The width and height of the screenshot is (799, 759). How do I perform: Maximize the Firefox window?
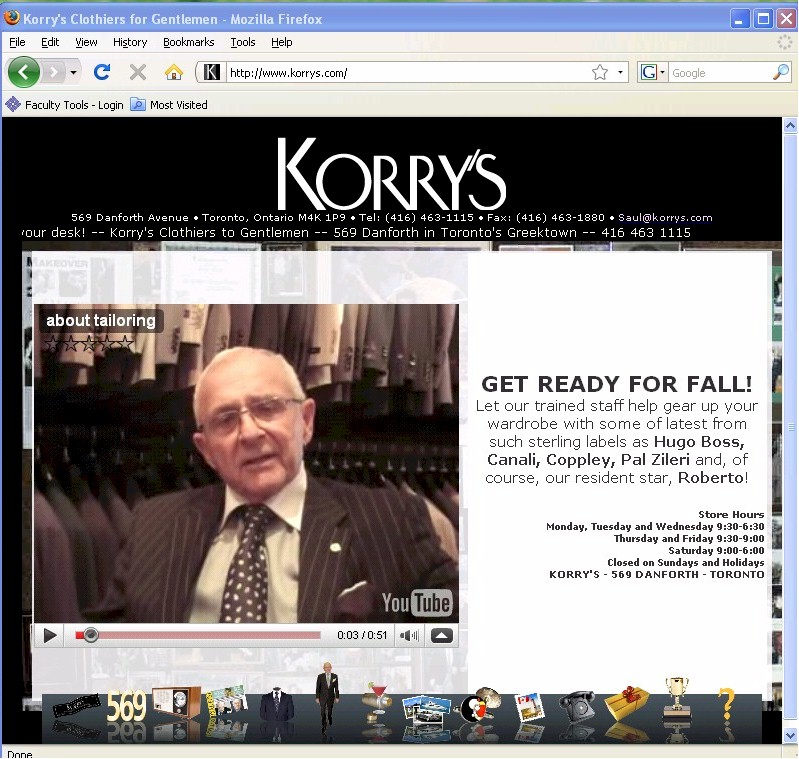(x=763, y=19)
